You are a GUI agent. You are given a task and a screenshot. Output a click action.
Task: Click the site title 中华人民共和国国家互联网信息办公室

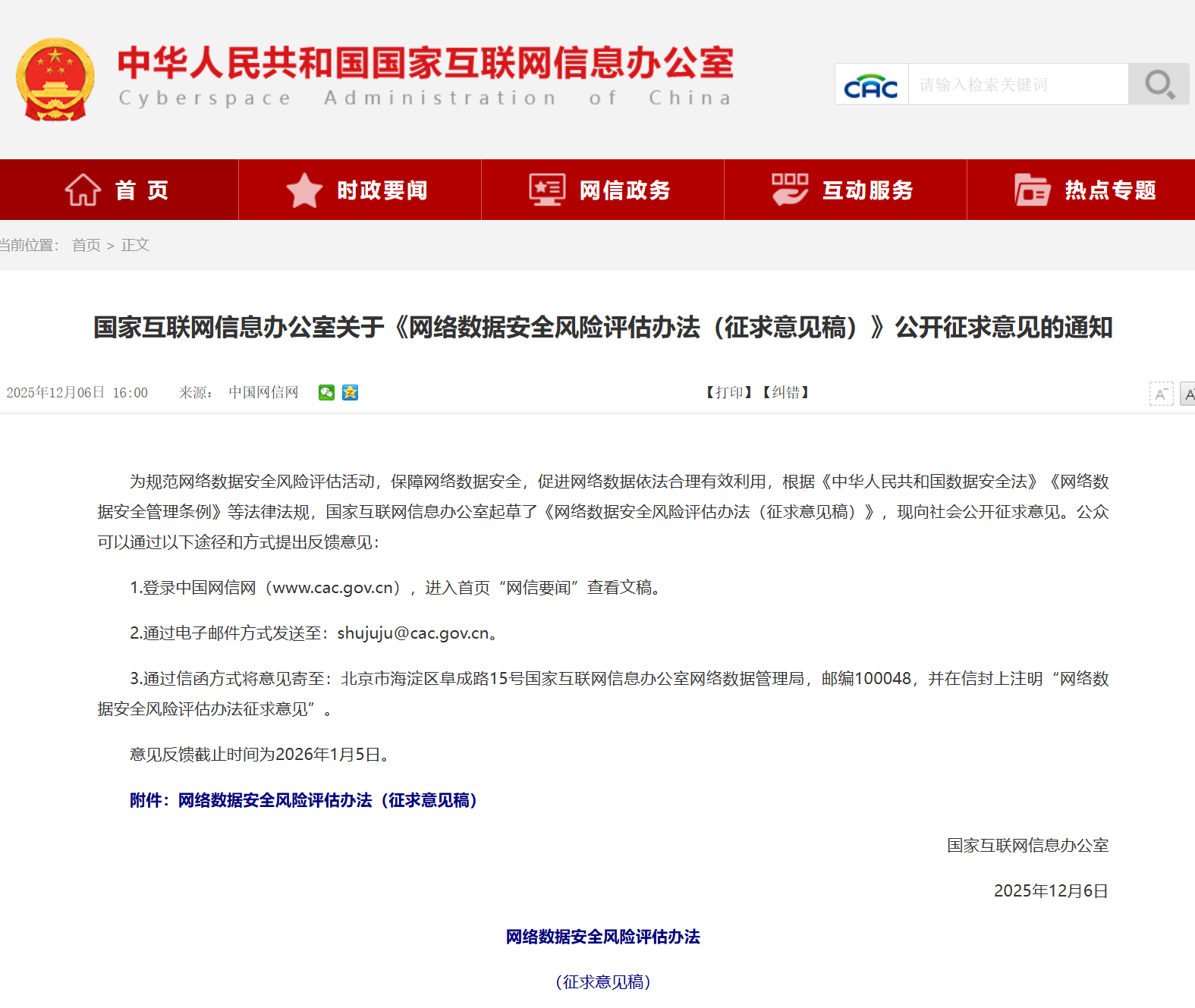(x=425, y=63)
